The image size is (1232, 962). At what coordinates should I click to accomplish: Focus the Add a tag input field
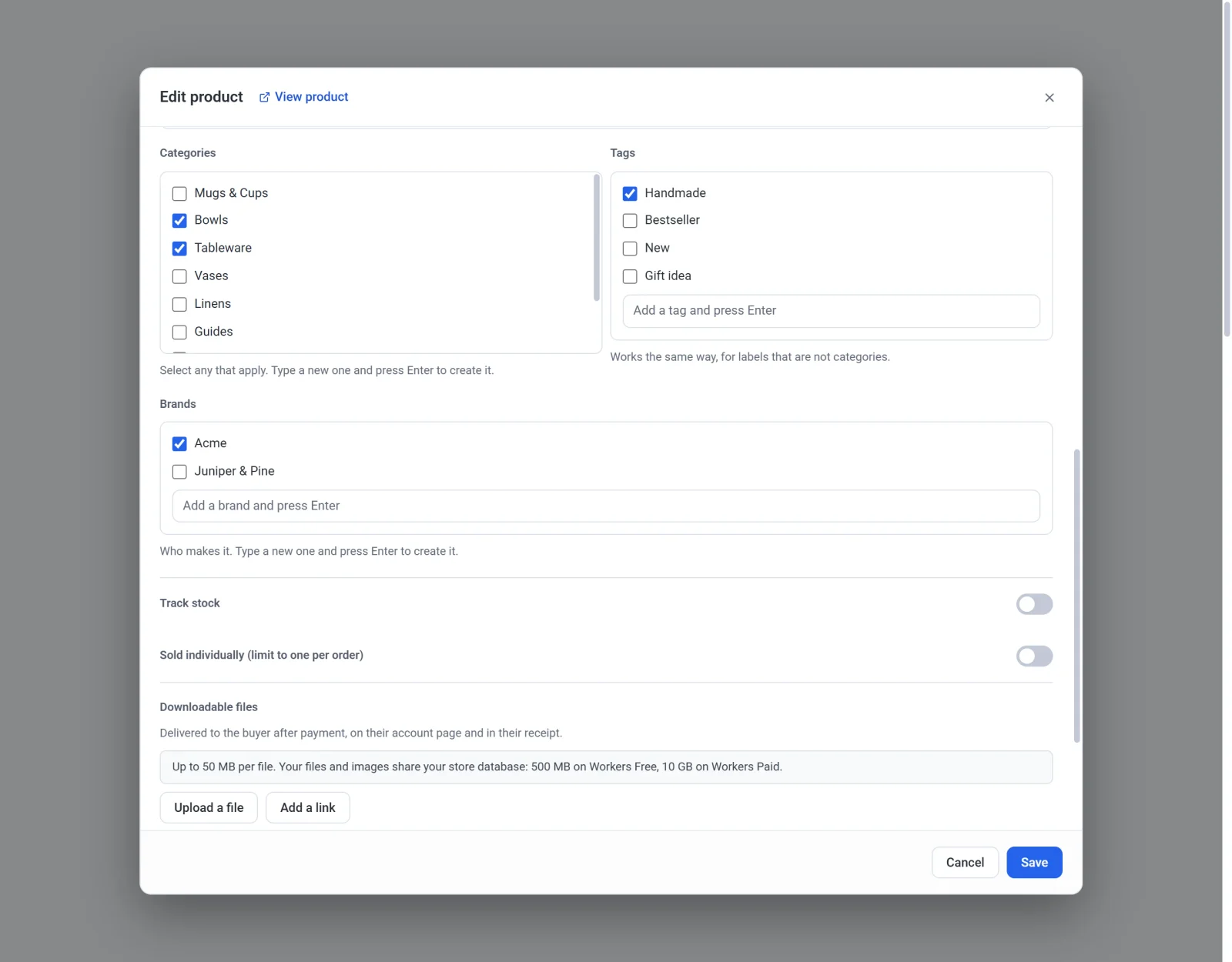click(x=831, y=311)
